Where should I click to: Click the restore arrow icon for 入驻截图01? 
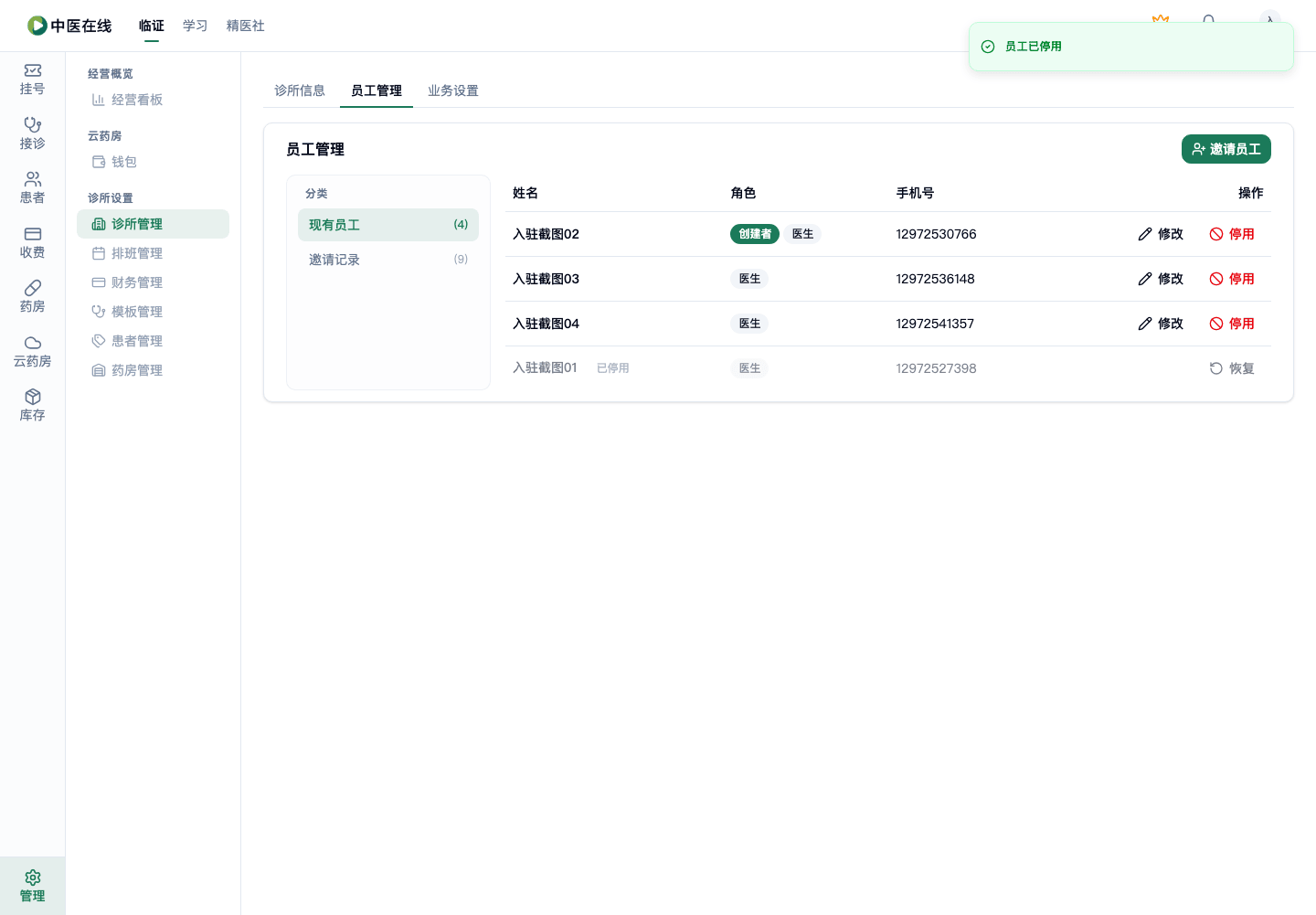pyautogui.click(x=1216, y=368)
